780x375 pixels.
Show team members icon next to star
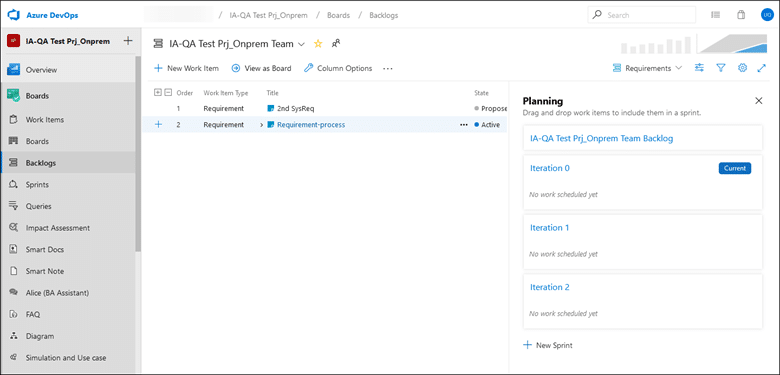pyautogui.click(x=336, y=44)
